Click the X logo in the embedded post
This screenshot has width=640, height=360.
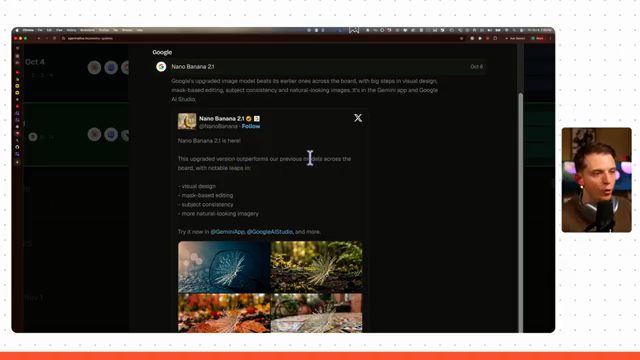358,118
